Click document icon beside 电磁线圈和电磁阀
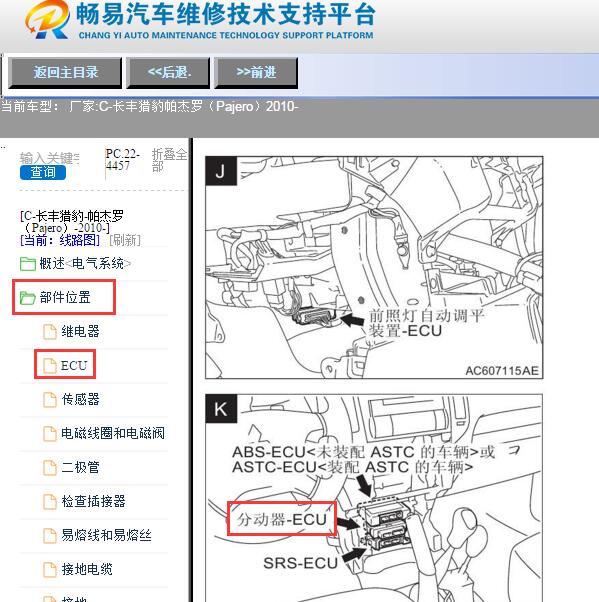The width and height of the screenshot is (599, 602). [x=50, y=434]
